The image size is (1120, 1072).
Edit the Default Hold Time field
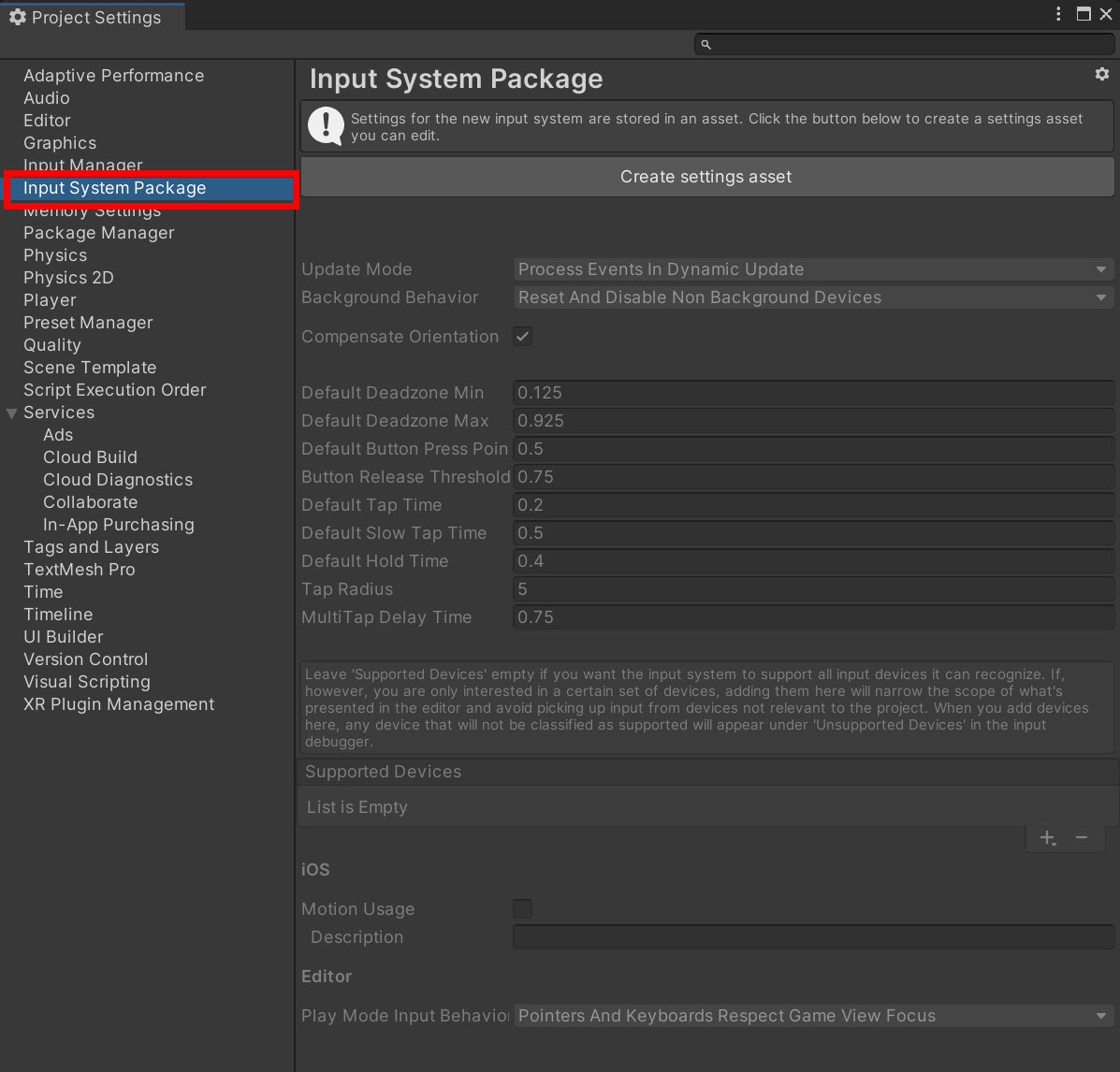(813, 560)
